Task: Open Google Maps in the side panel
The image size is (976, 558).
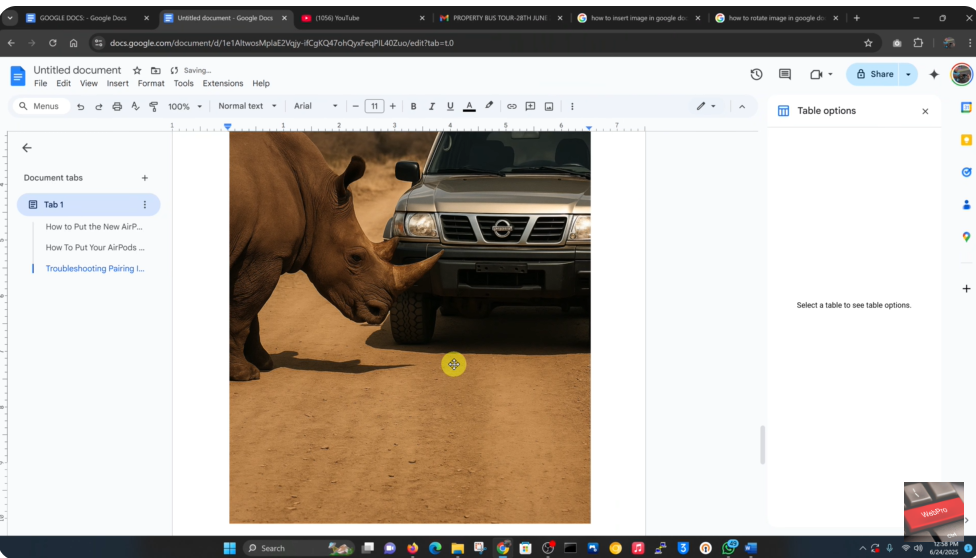Action: (966, 237)
